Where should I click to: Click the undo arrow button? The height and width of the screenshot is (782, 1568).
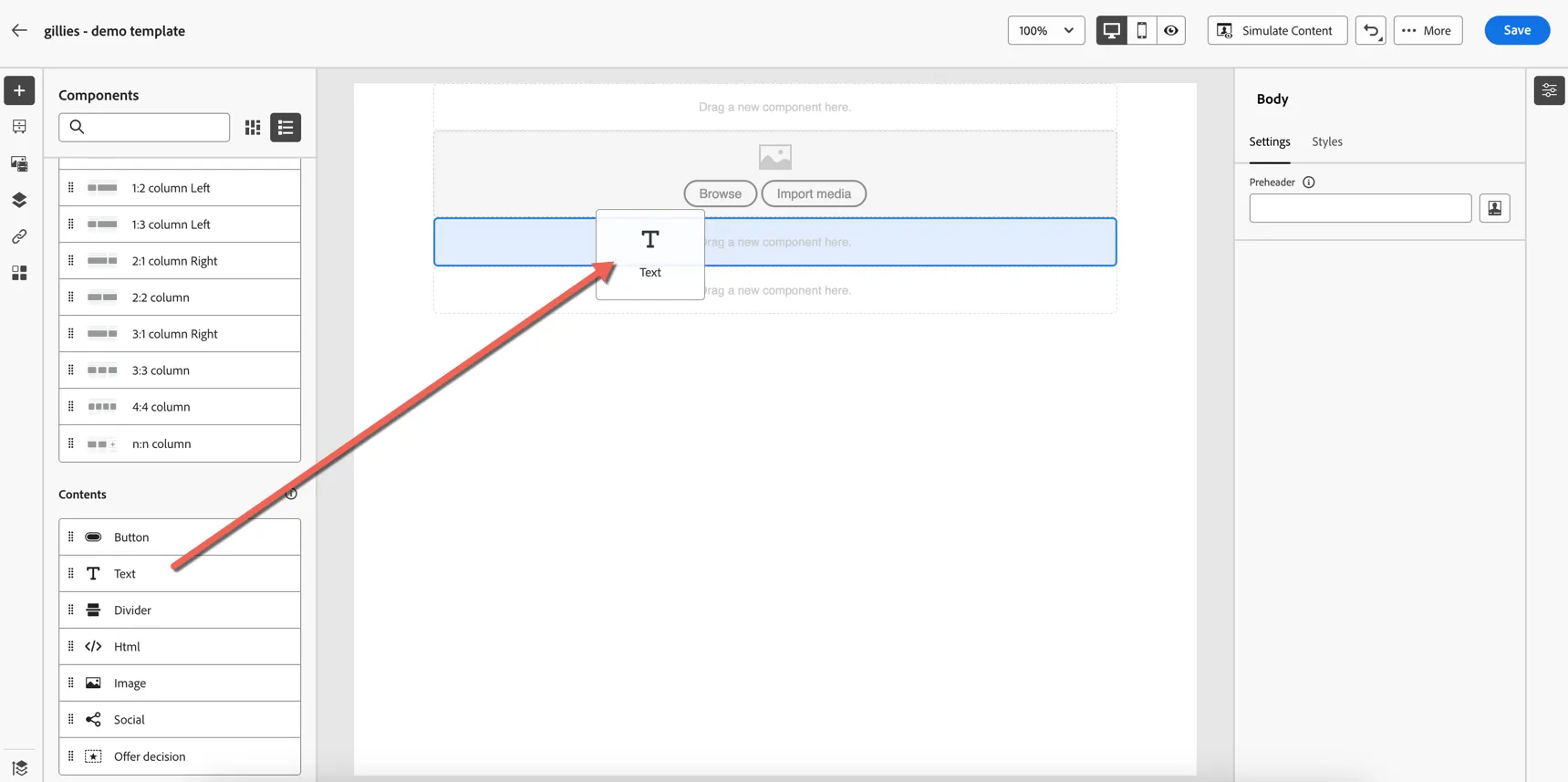pos(1370,30)
